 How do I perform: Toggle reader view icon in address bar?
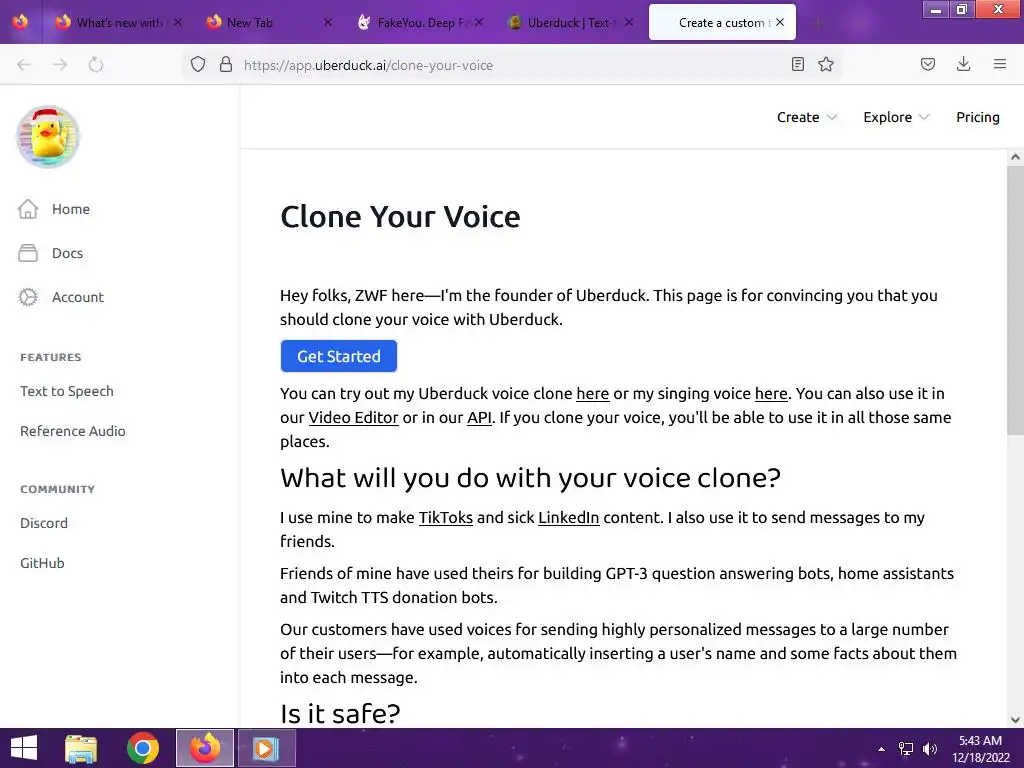click(x=797, y=64)
